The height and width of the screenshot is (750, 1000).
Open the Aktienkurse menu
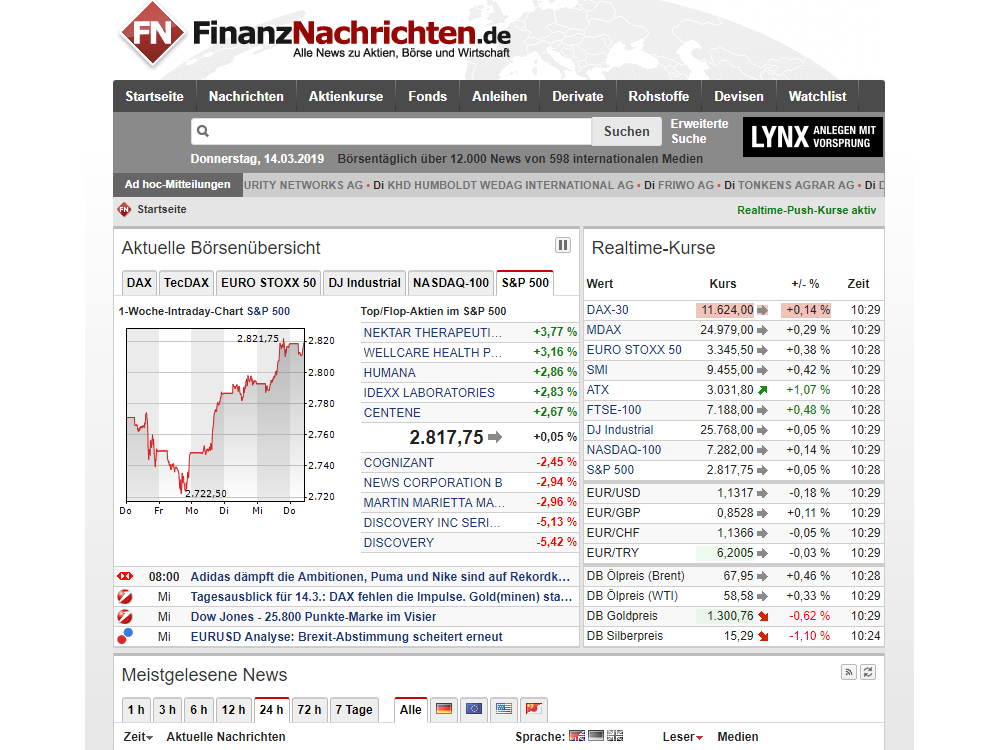(x=346, y=96)
